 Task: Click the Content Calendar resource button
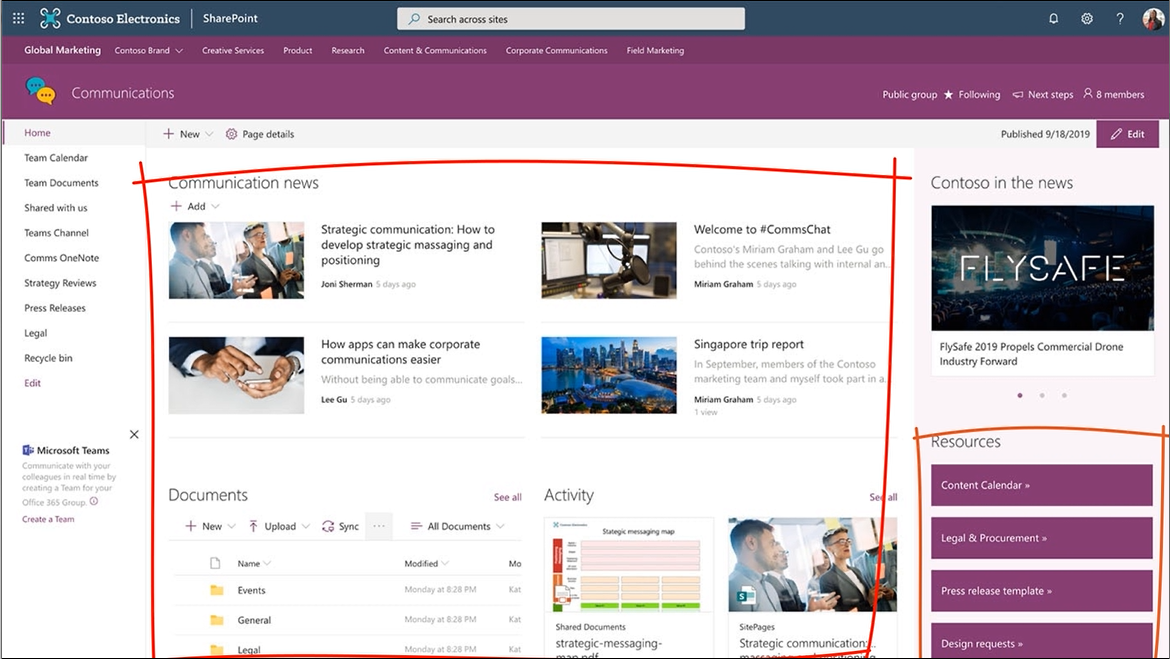pos(1042,485)
